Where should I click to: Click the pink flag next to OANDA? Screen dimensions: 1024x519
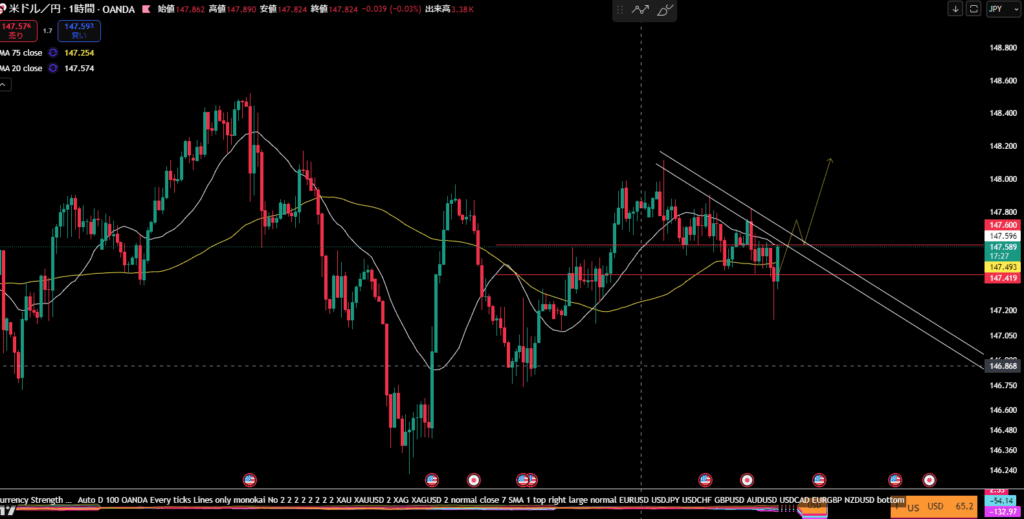tap(146, 9)
